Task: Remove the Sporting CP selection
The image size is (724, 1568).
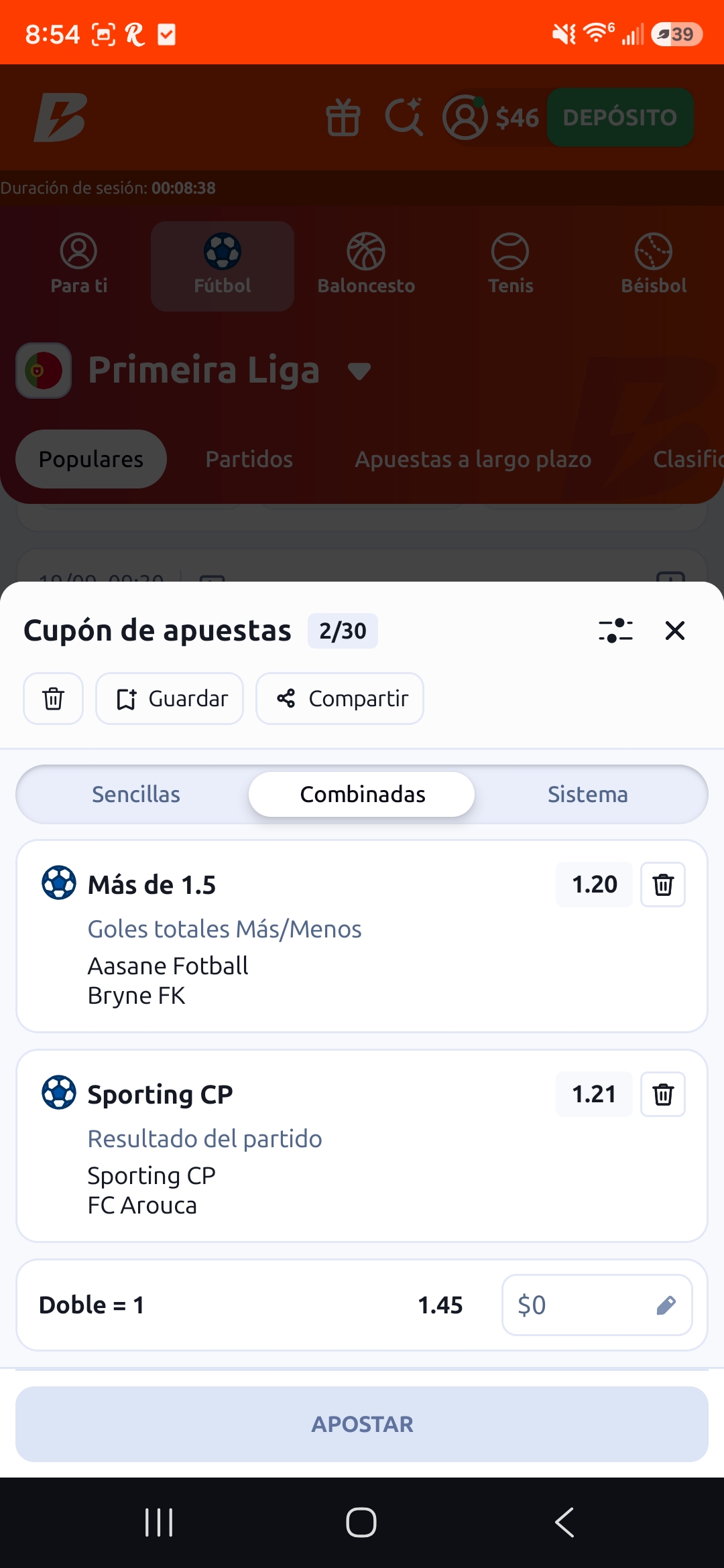Action: pos(663,1094)
